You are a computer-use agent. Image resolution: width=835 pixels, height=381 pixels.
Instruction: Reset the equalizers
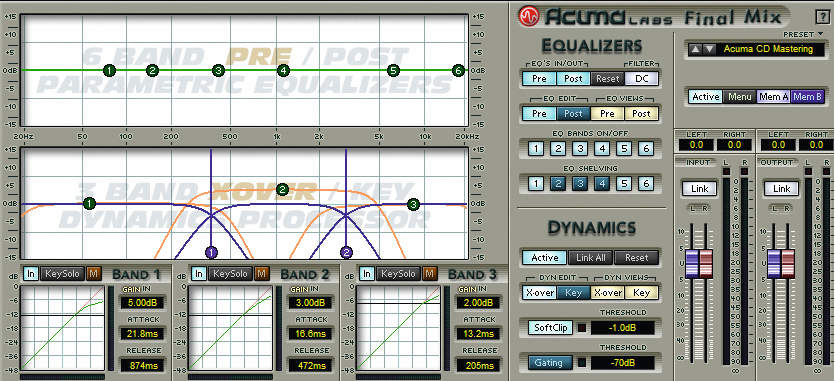607,78
